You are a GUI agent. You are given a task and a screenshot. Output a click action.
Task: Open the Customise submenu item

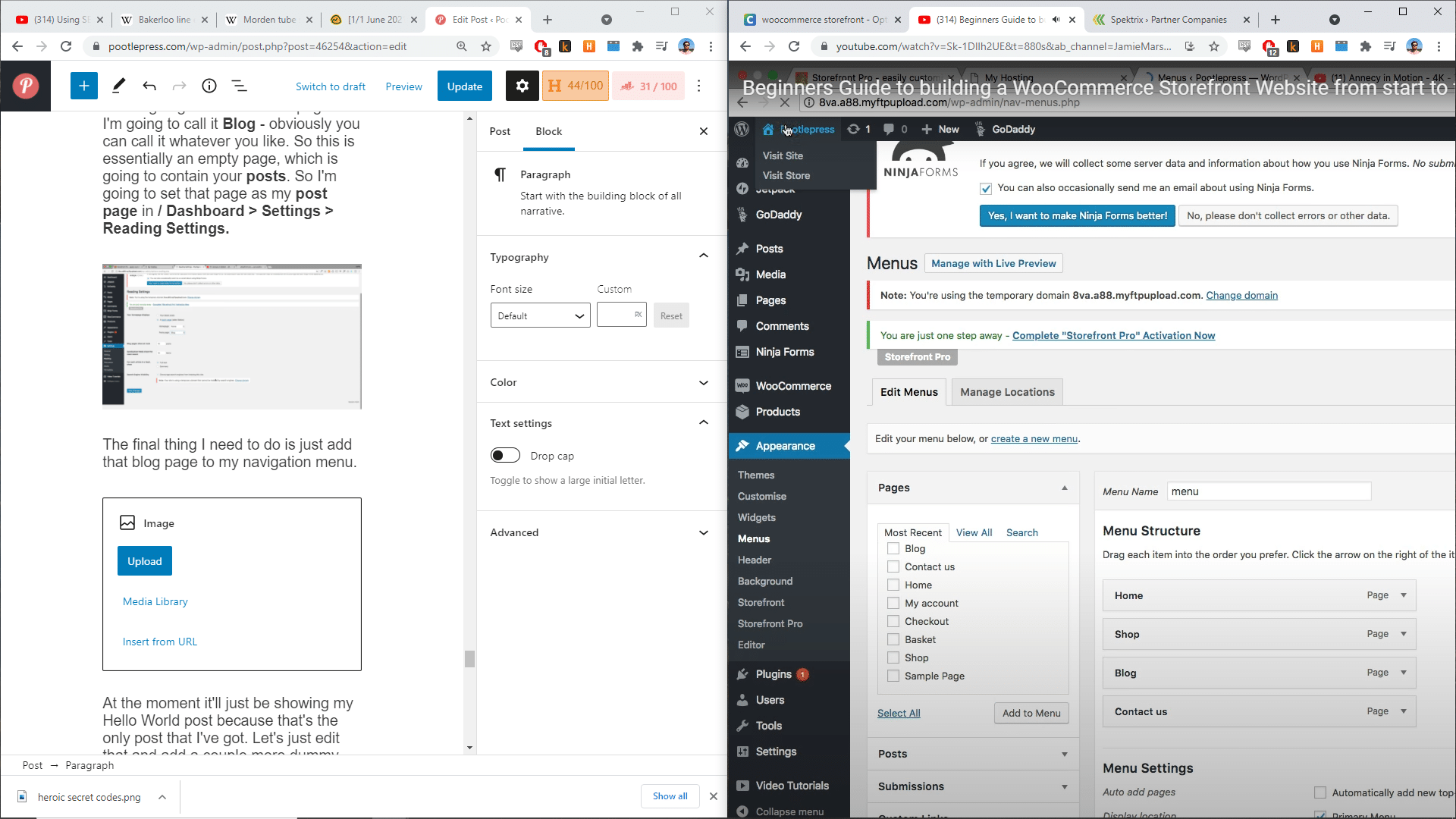pos(762,496)
